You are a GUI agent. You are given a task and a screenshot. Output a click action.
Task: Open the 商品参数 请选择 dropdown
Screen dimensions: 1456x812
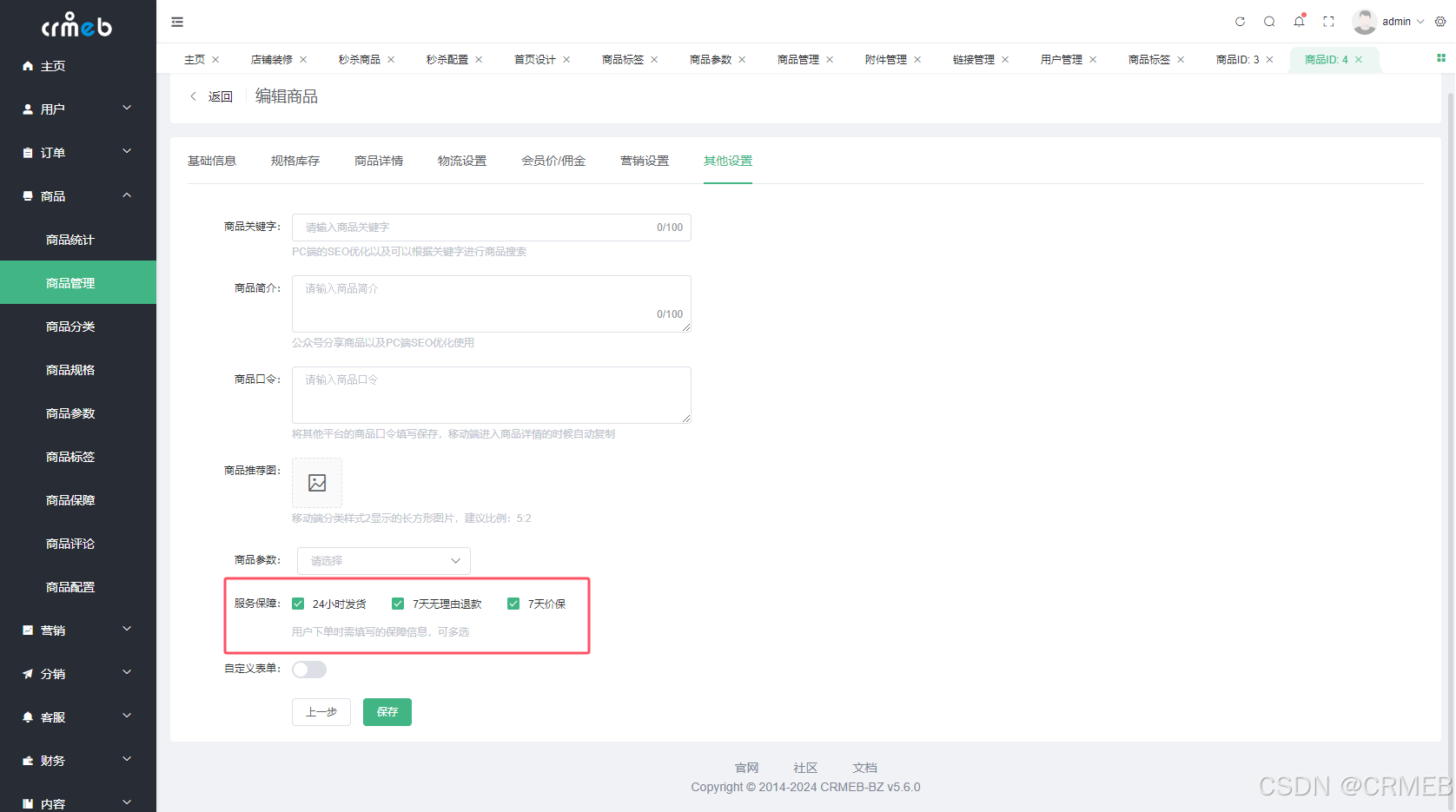(x=384, y=561)
